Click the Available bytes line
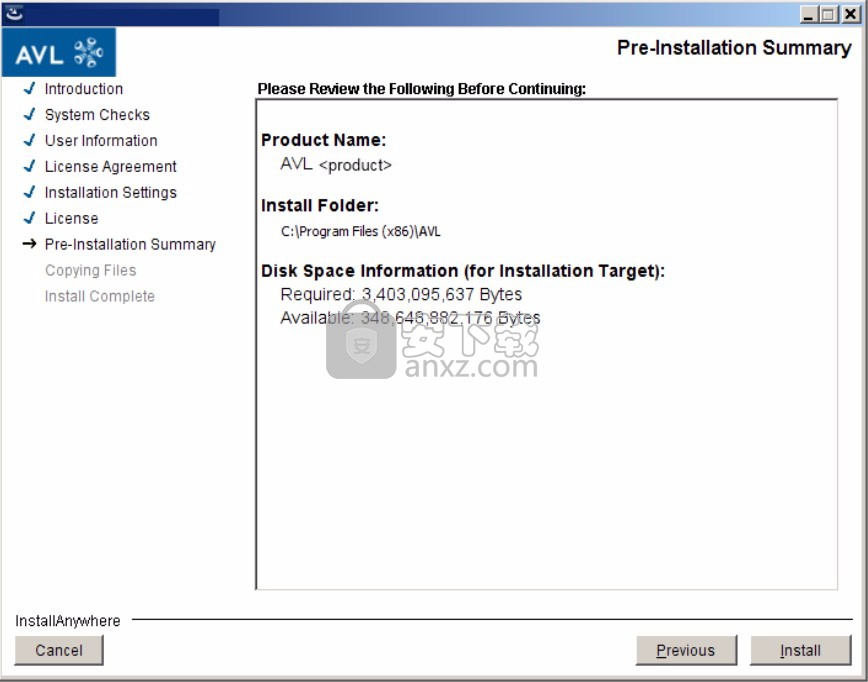Screen dimensions: 868x682 [x=410, y=318]
